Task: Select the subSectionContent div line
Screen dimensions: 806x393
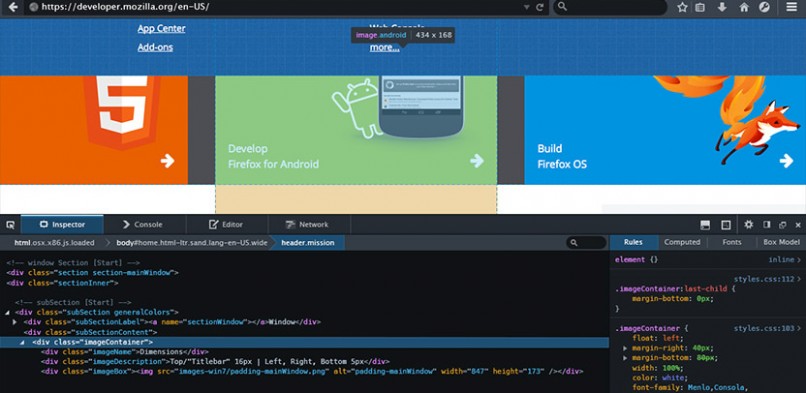Action: (90, 332)
